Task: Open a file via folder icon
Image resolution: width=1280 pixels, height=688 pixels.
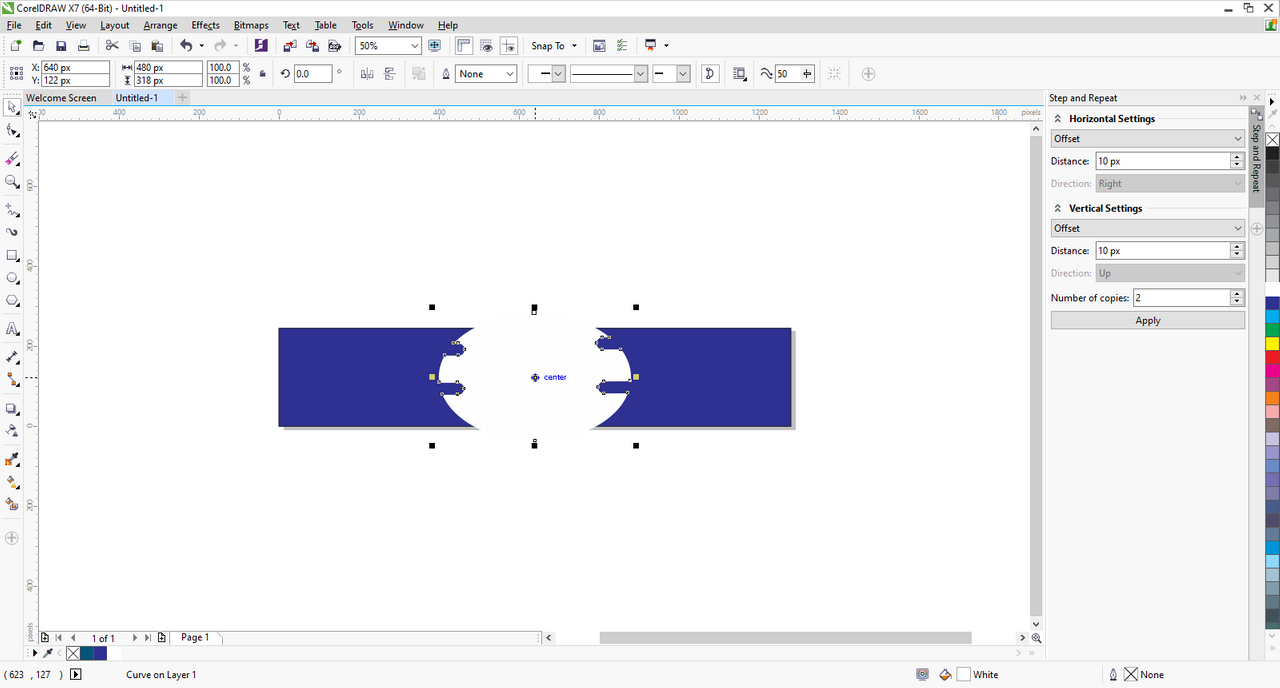Action: coord(38,46)
